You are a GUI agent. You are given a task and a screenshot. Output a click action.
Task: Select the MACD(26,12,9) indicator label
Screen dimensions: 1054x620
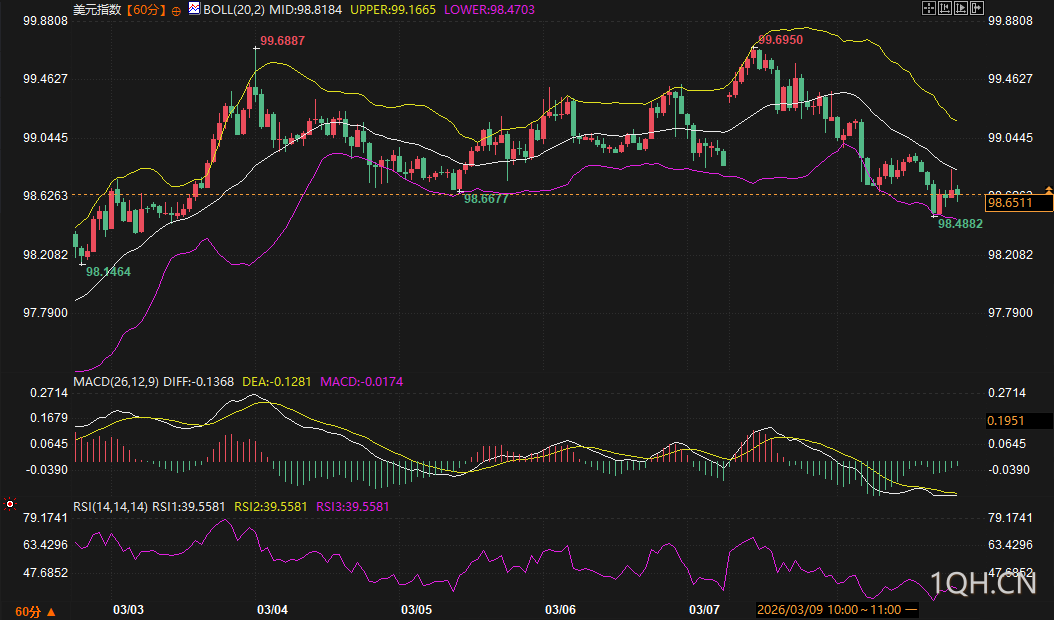(x=117, y=382)
